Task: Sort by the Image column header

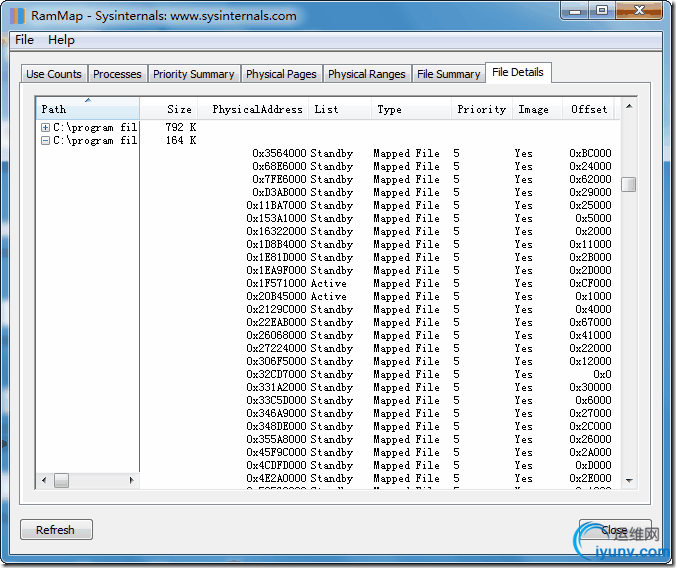Action: click(x=538, y=109)
